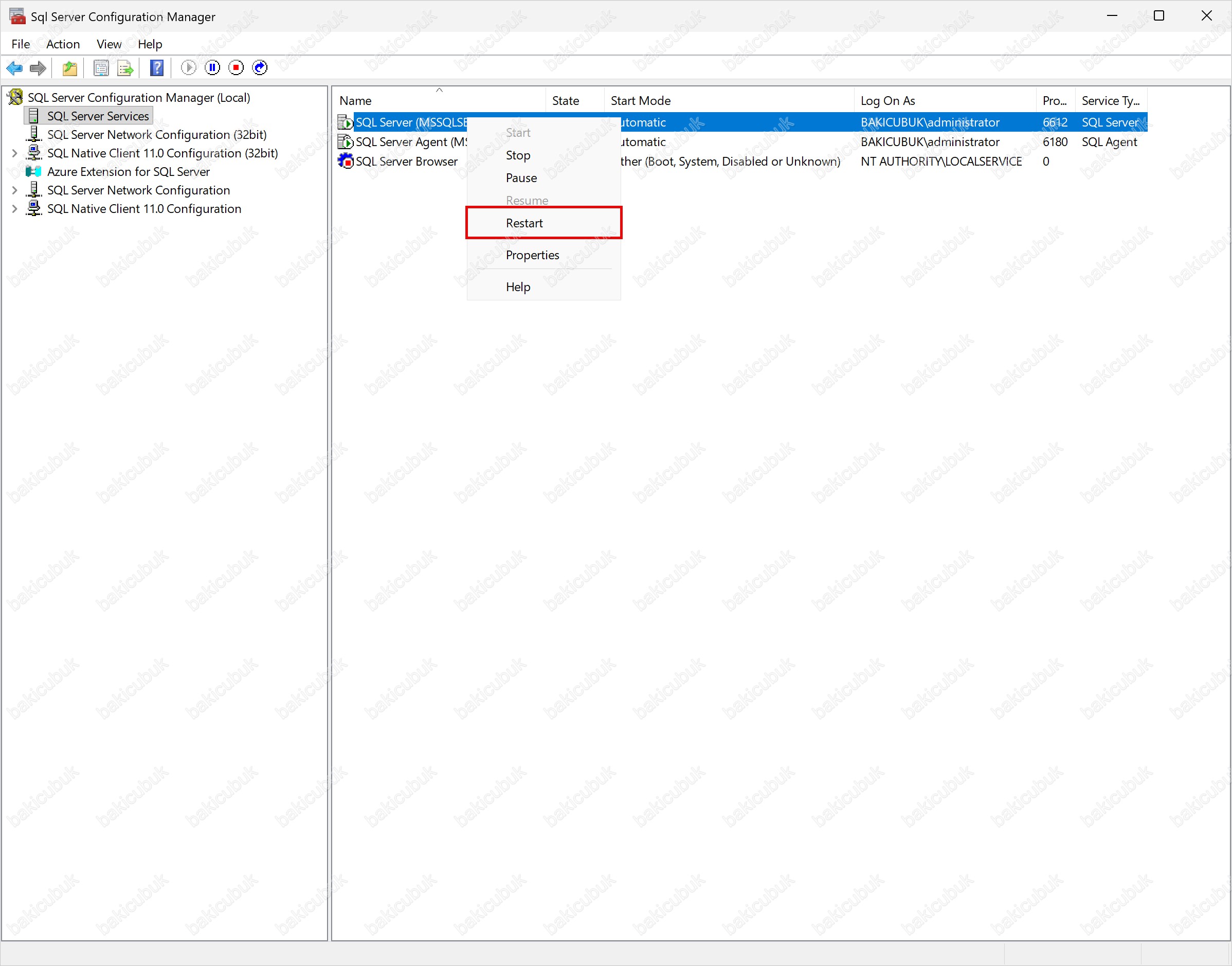
Task: Select Stop in the context menu
Action: coord(518,155)
